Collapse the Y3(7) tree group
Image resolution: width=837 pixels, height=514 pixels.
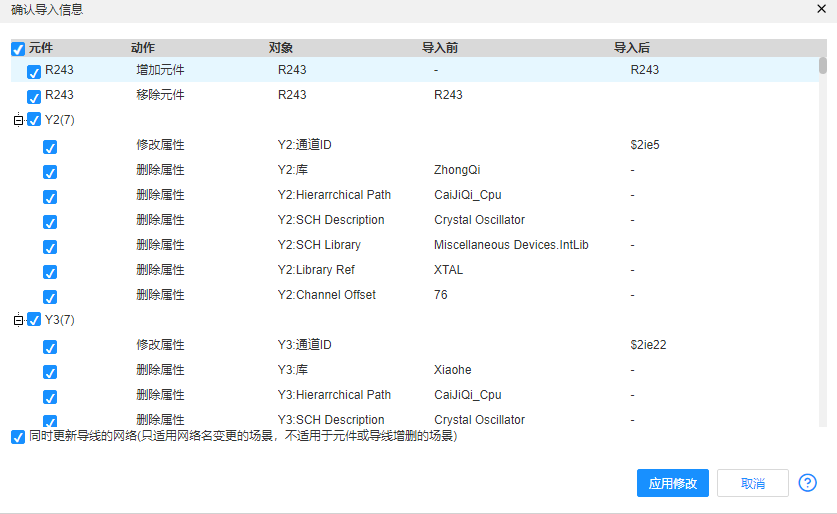click(17, 321)
